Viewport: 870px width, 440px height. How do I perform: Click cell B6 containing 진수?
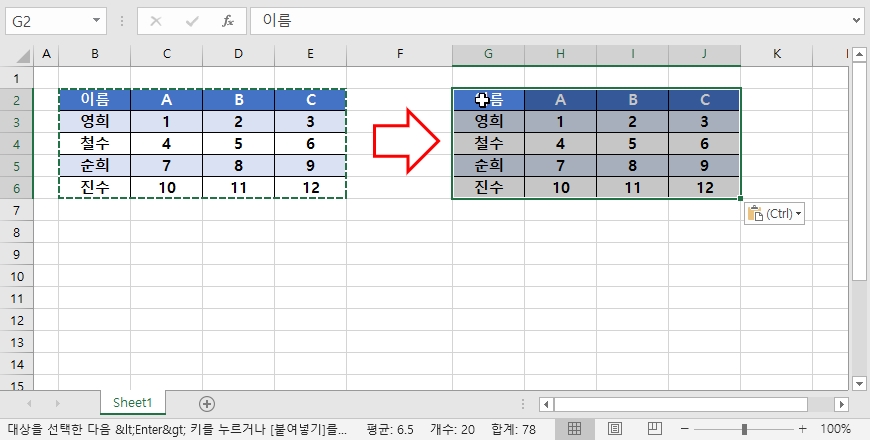[x=95, y=188]
